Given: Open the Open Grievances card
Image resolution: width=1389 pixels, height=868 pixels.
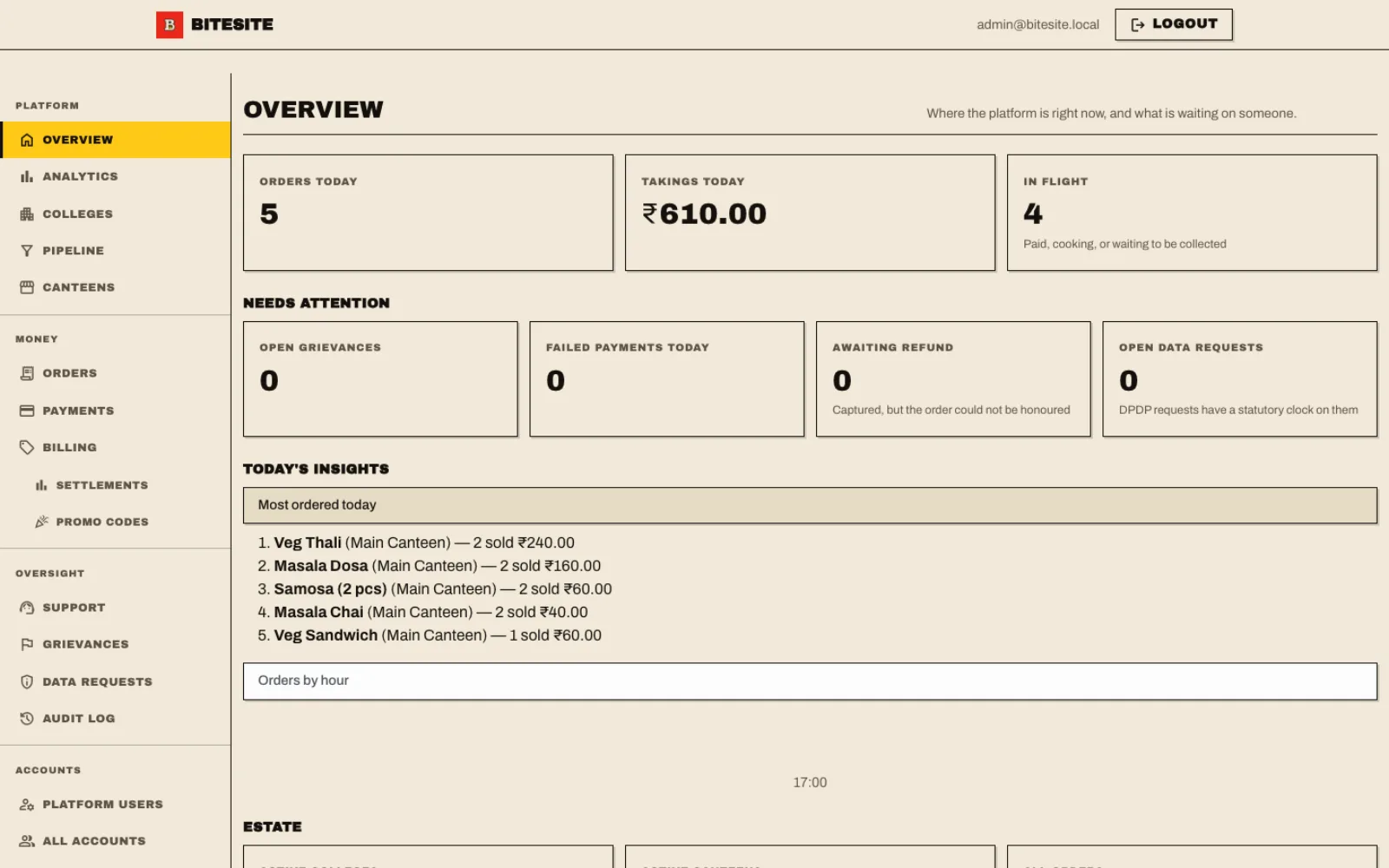Looking at the screenshot, I should [x=380, y=379].
